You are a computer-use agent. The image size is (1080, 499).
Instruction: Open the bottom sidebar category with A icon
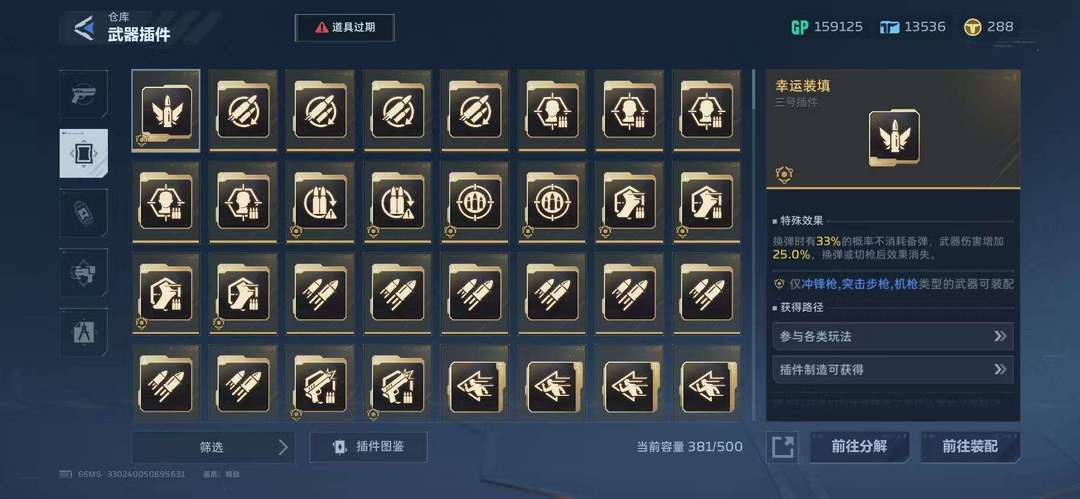click(83, 332)
